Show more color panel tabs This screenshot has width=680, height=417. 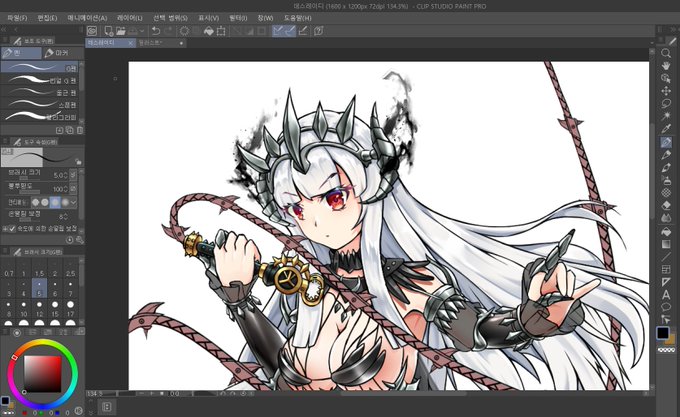[x=80, y=332]
